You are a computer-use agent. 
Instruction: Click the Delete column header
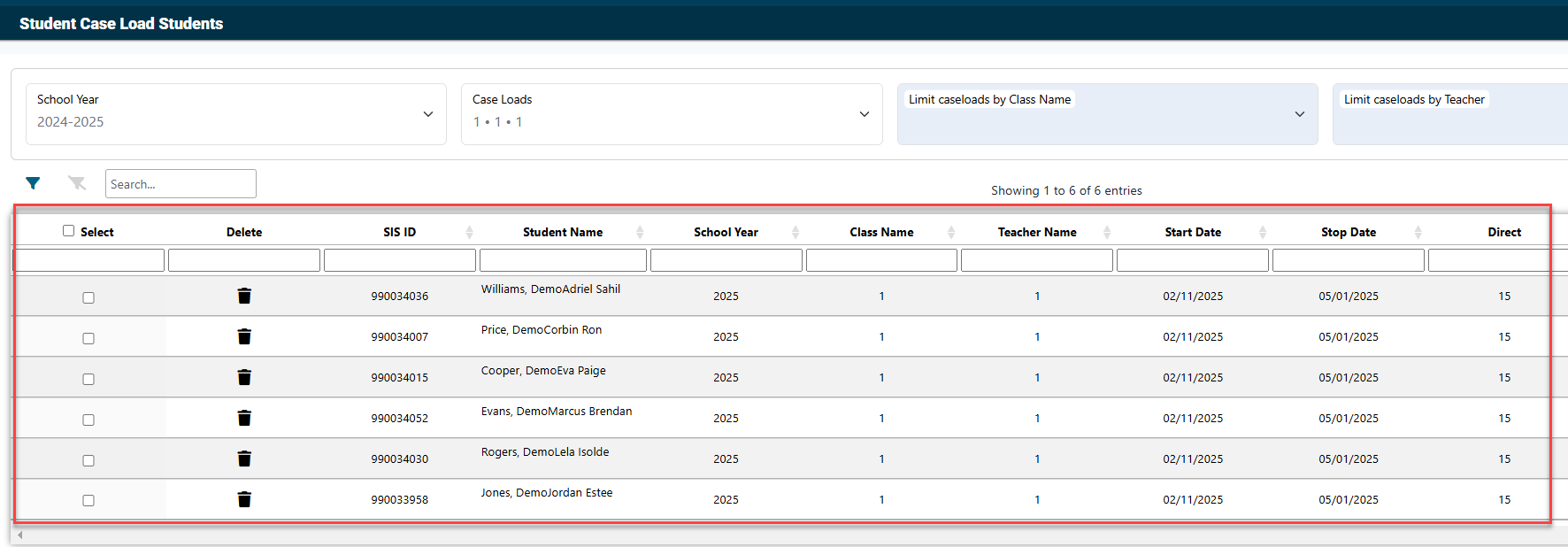pos(244,232)
